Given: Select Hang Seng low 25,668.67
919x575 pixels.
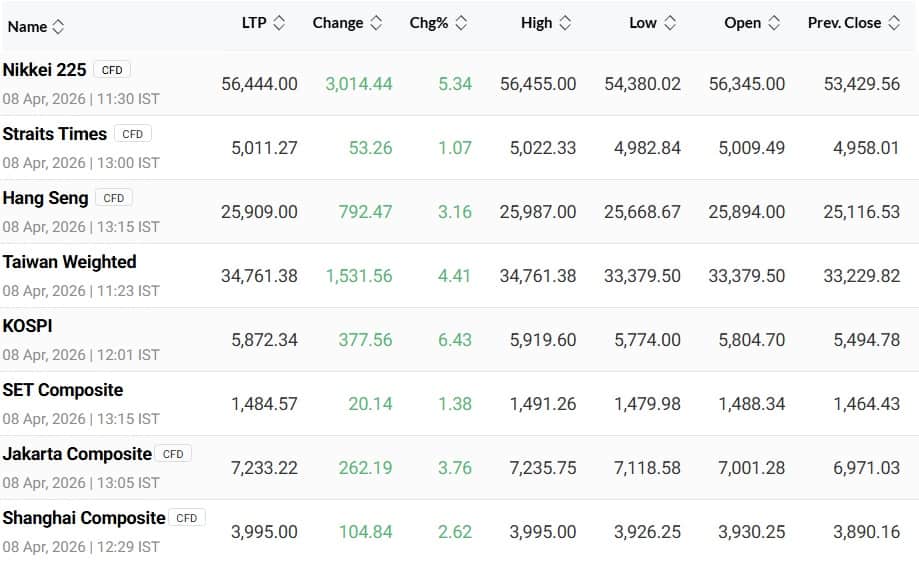Looking at the screenshot, I should point(642,212).
